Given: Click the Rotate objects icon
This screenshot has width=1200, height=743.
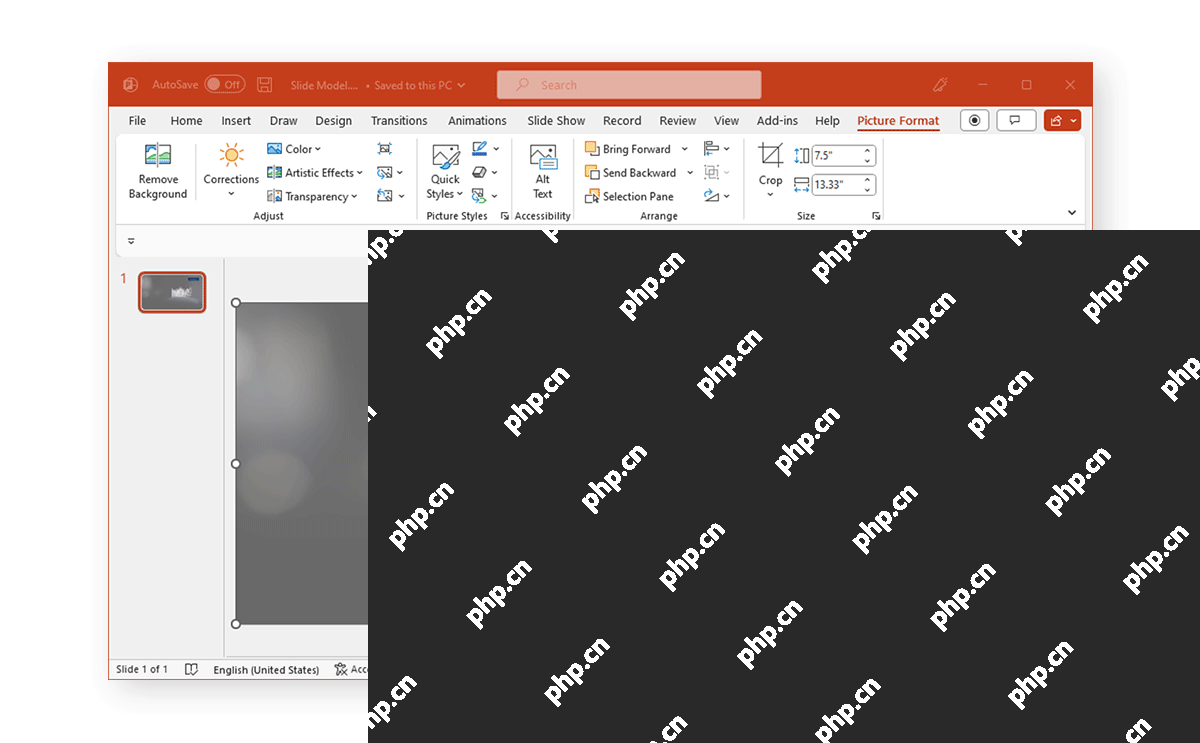Looking at the screenshot, I should tap(712, 196).
